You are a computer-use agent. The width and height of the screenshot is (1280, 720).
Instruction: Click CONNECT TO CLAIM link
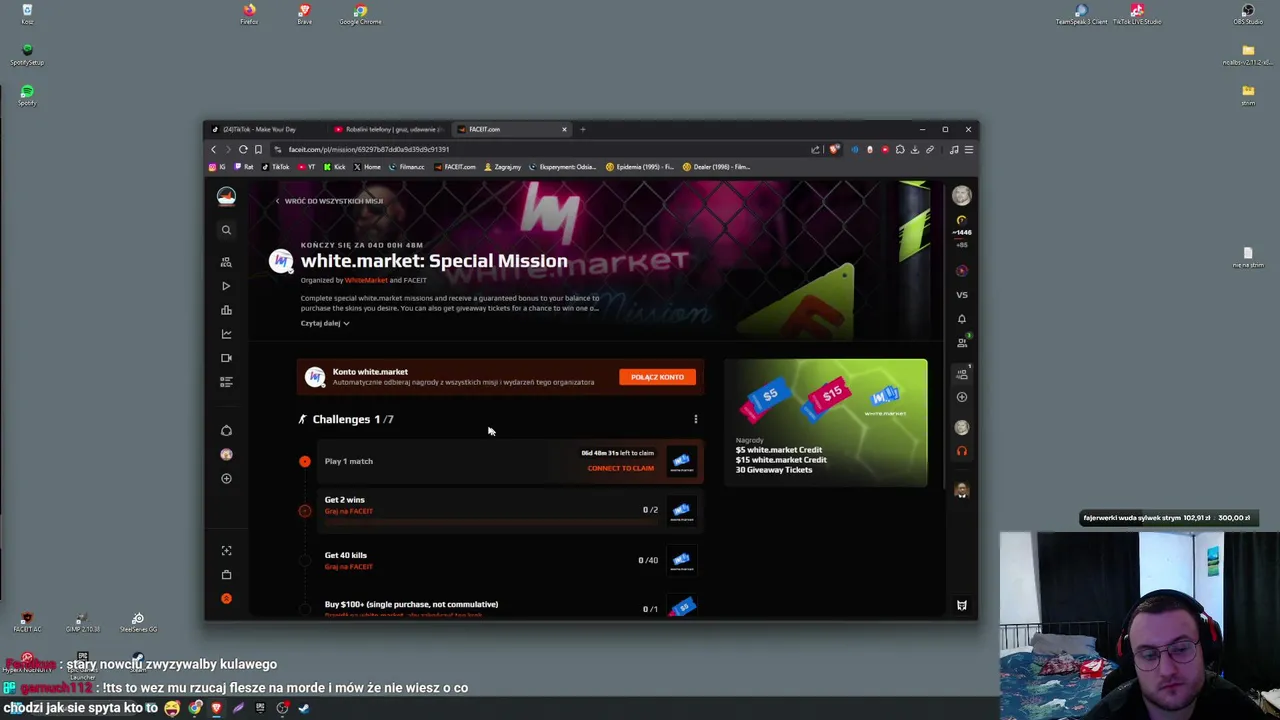pos(621,468)
